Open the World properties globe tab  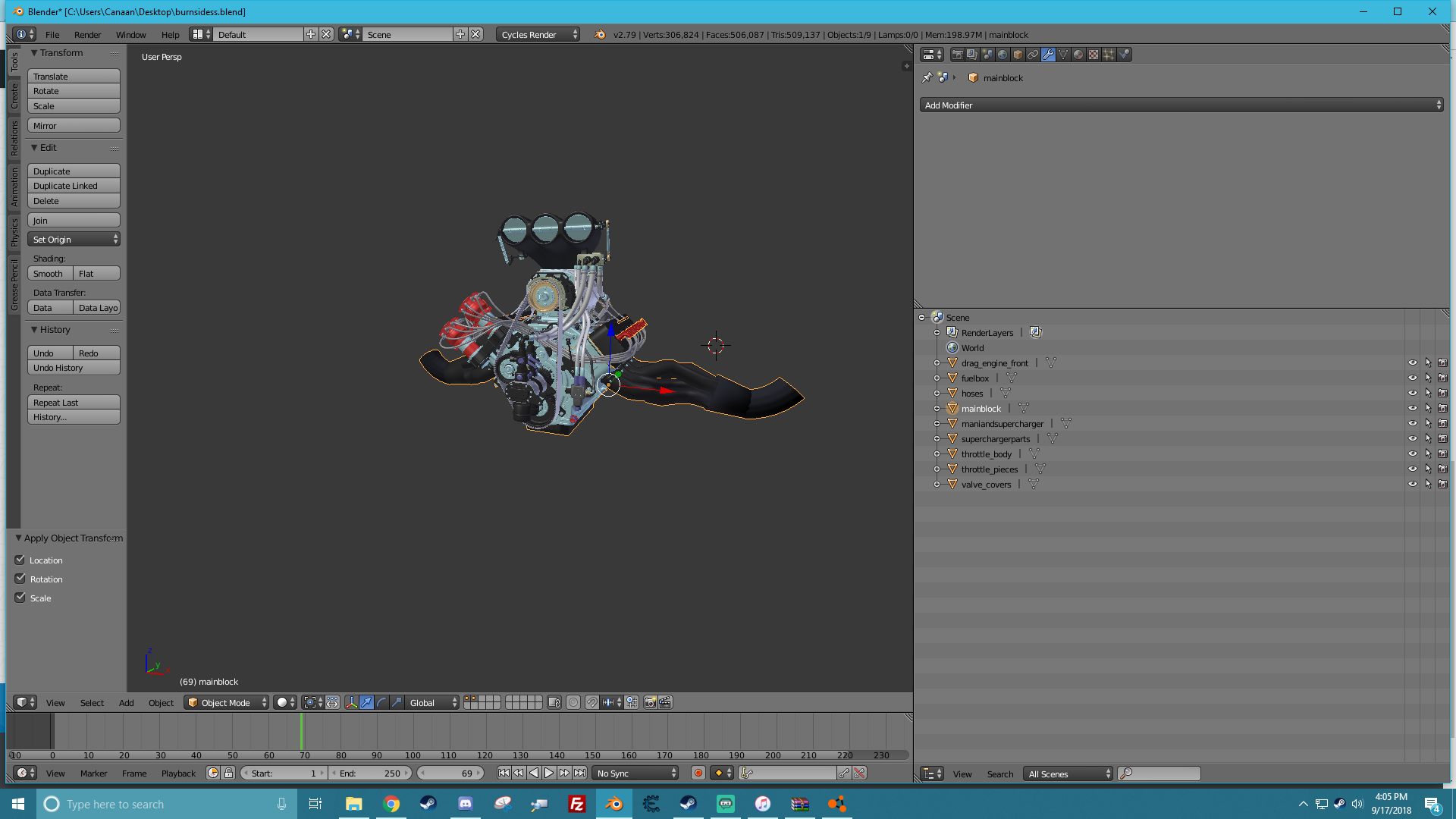[1003, 55]
